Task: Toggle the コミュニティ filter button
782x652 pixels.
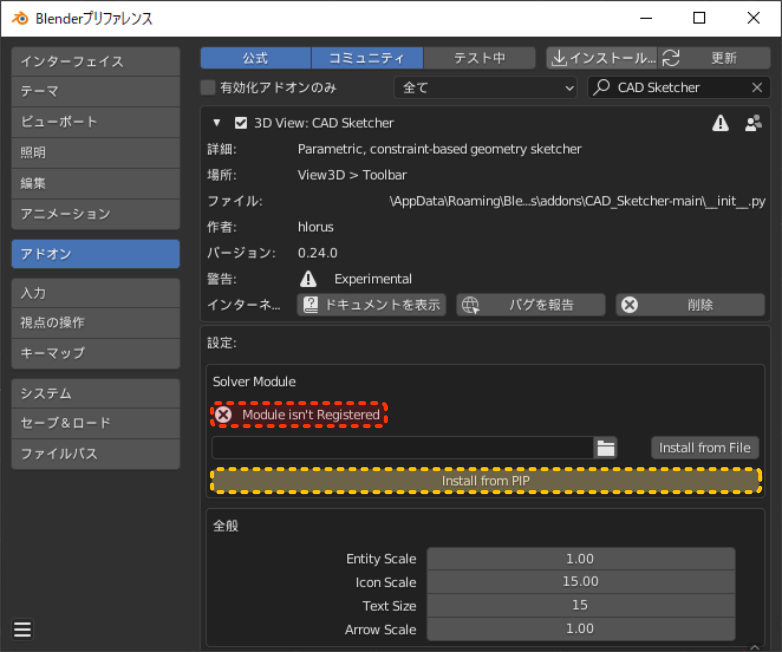Action: coord(367,58)
